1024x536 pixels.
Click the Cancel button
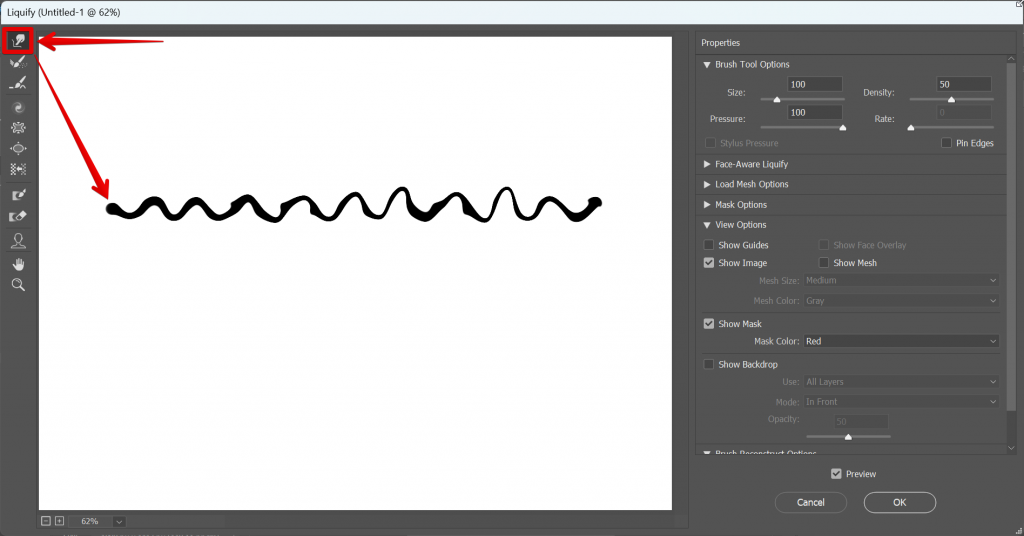click(810, 502)
